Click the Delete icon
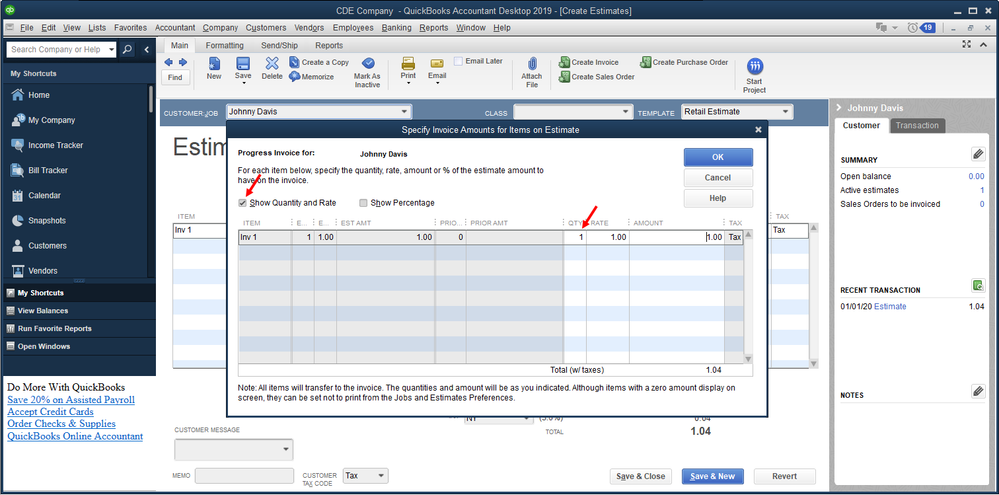Screen dimensions: 999x495 click(272, 63)
